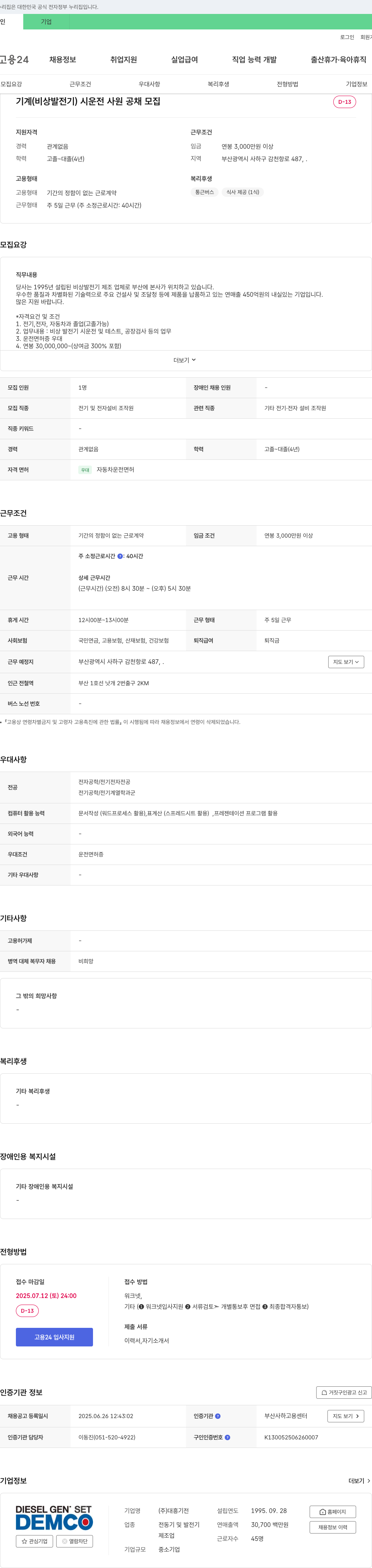Open the company 홈페이지 button
Screen dimensions: 372x1568
pyautogui.click(x=332, y=1512)
